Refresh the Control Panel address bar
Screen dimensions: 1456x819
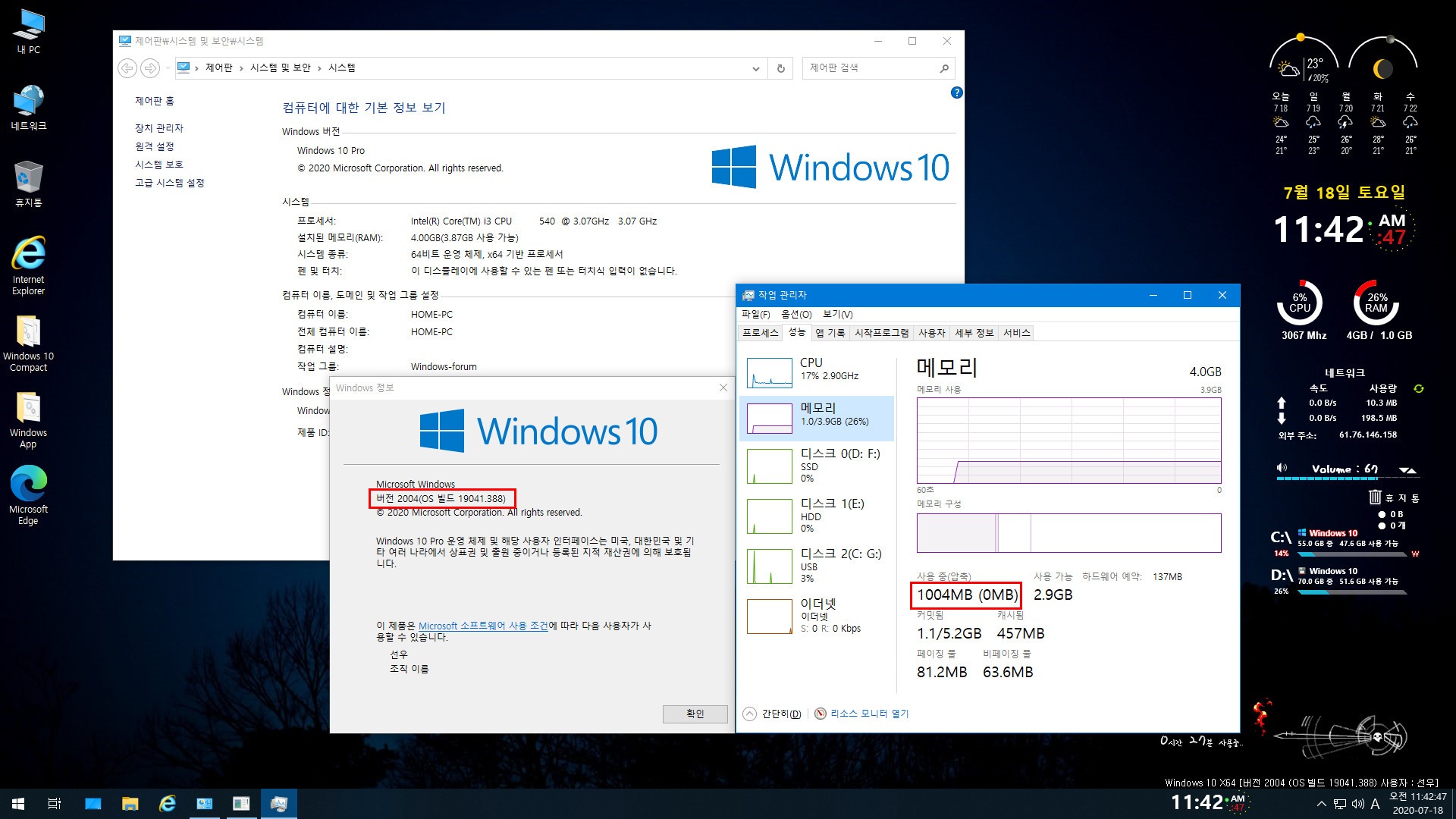coord(780,68)
